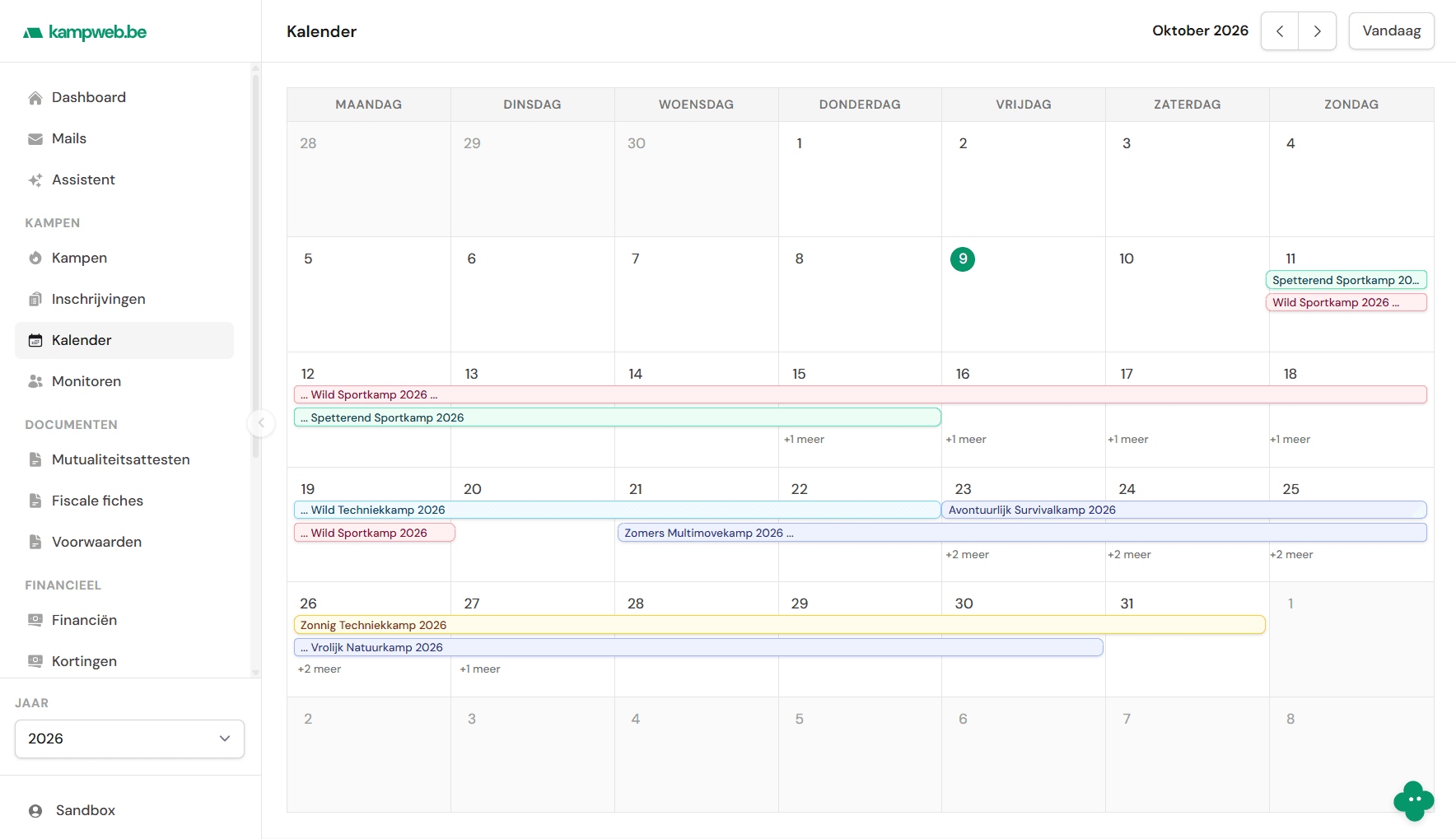This screenshot has width=1456, height=839.
Task: Show '+2 meer' events on October 26
Action: (x=320, y=669)
